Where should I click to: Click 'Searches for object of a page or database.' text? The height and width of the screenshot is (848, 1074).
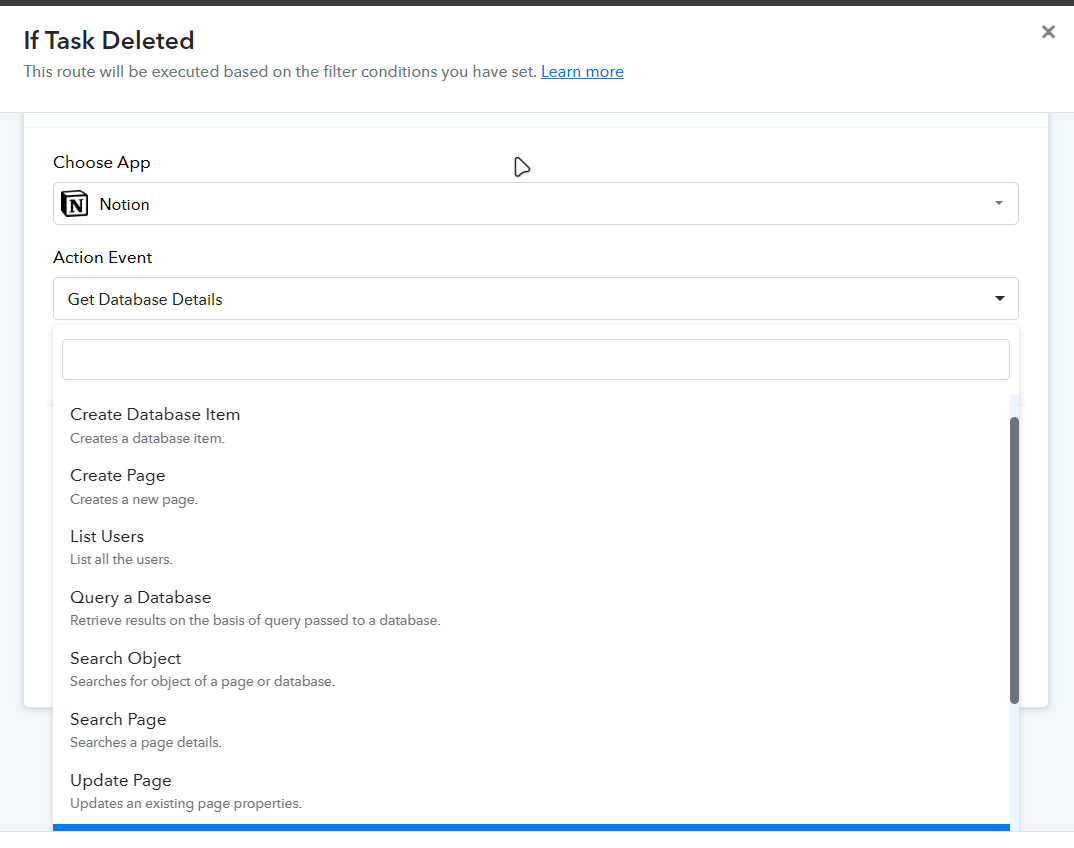(x=202, y=682)
